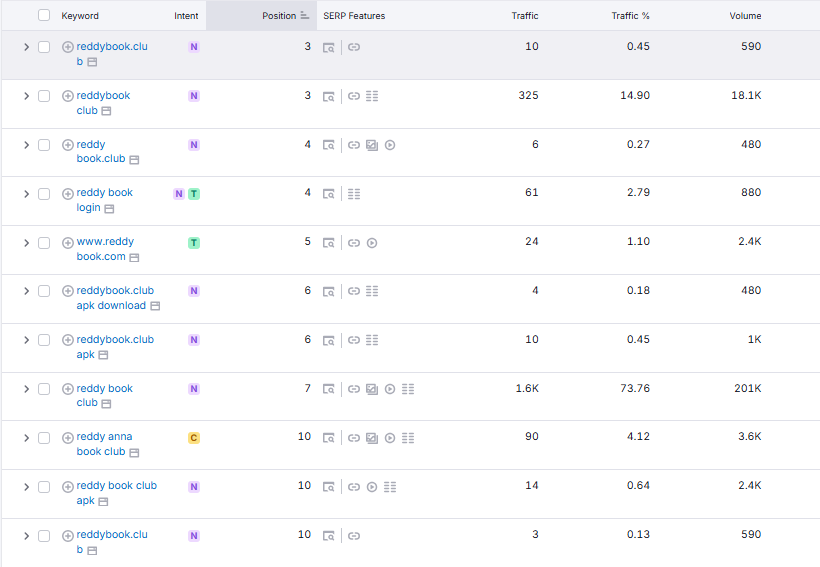Viewport: 820px width, 567px height.
Task: View SERP source icon in 'reddy book club' position 7 row
Action: pos(328,389)
